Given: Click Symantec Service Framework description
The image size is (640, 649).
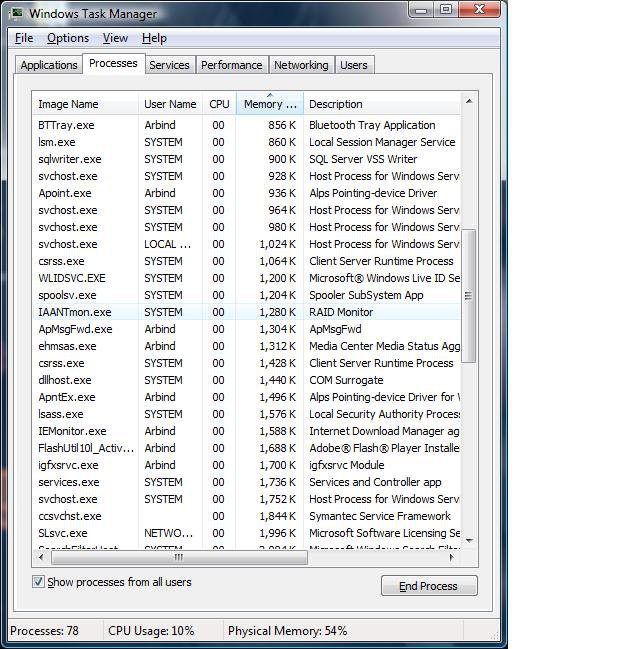Looking at the screenshot, I should click(380, 516).
